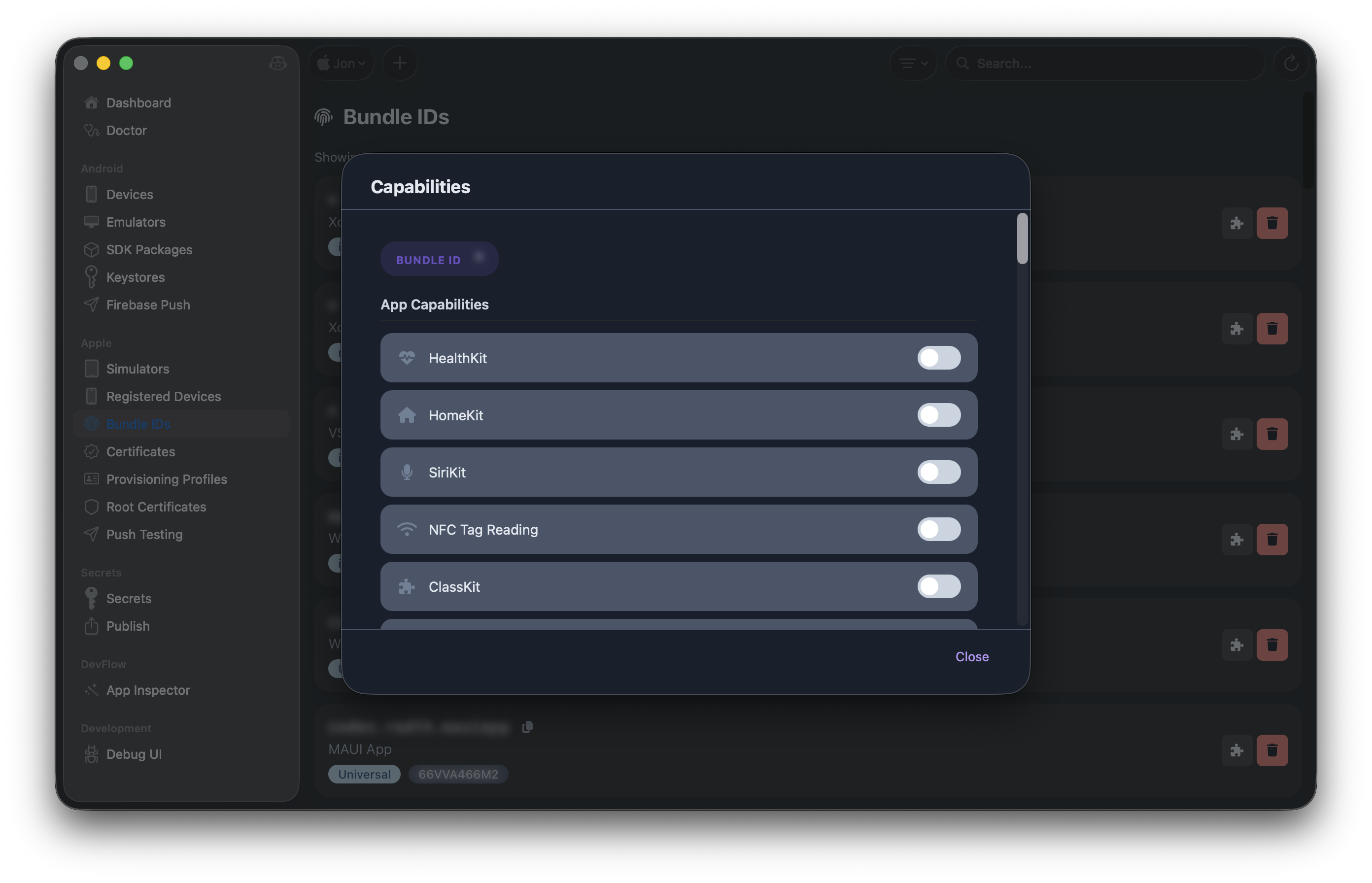Enable the HomeKit capability
Viewport: 1372px width, 883px height.
tap(938, 414)
